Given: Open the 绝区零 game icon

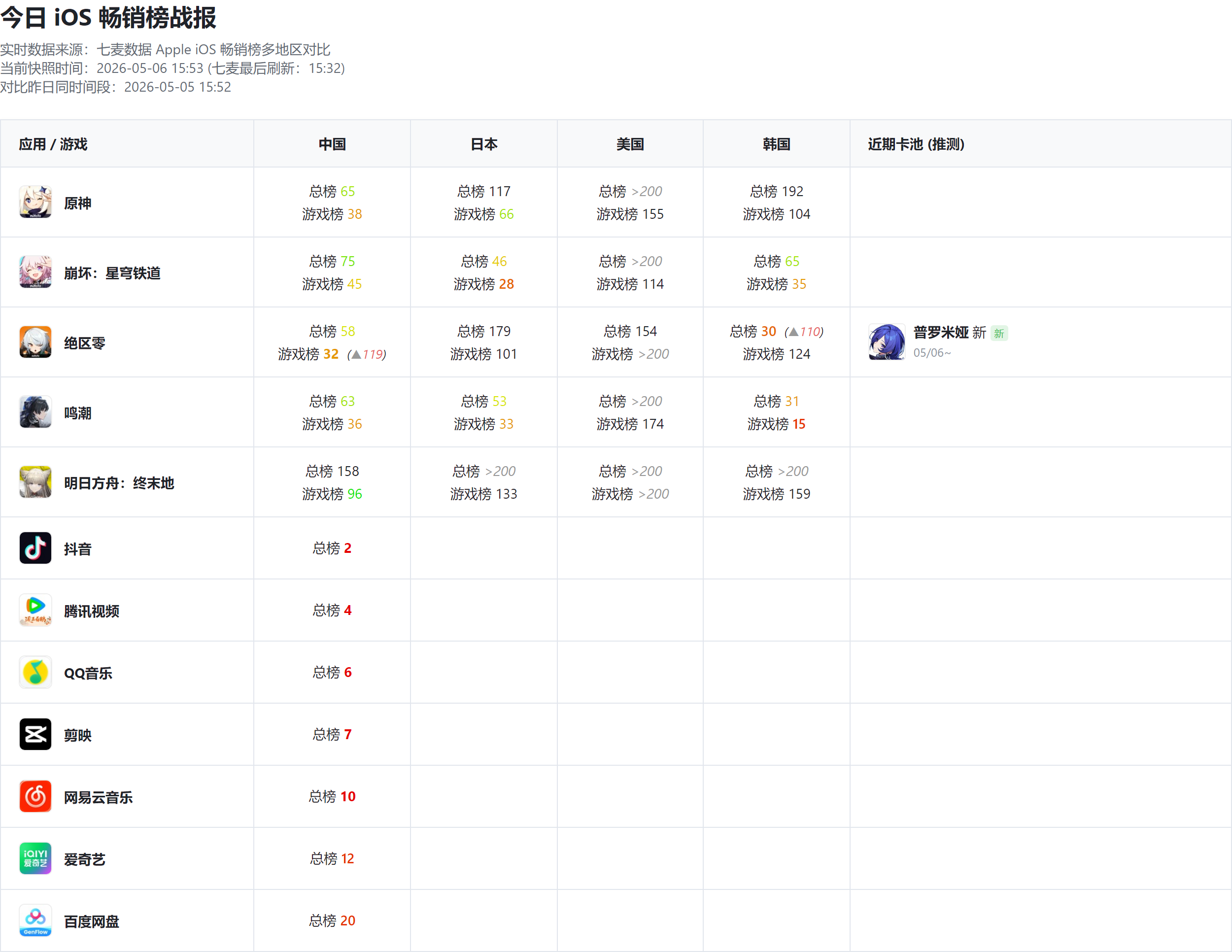Looking at the screenshot, I should pyautogui.click(x=35, y=342).
